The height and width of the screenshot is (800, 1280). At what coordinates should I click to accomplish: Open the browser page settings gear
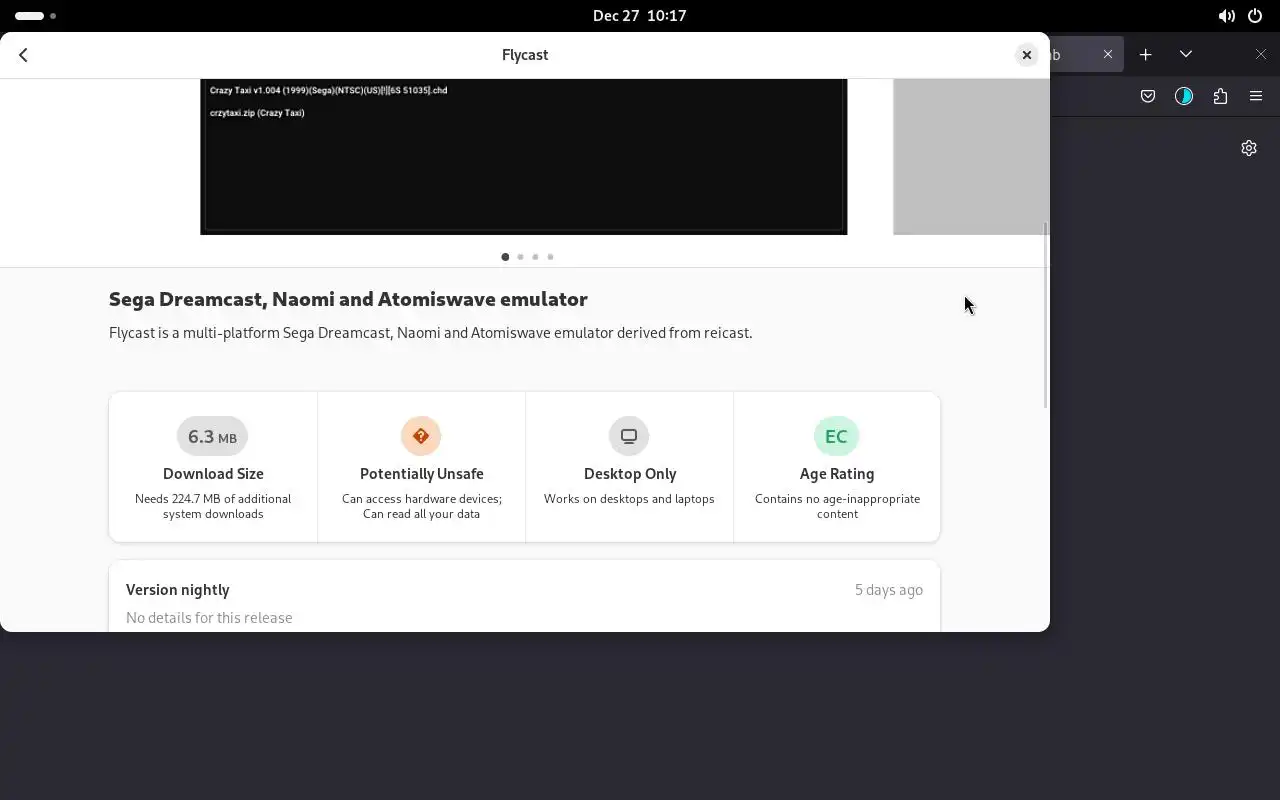tap(1249, 148)
